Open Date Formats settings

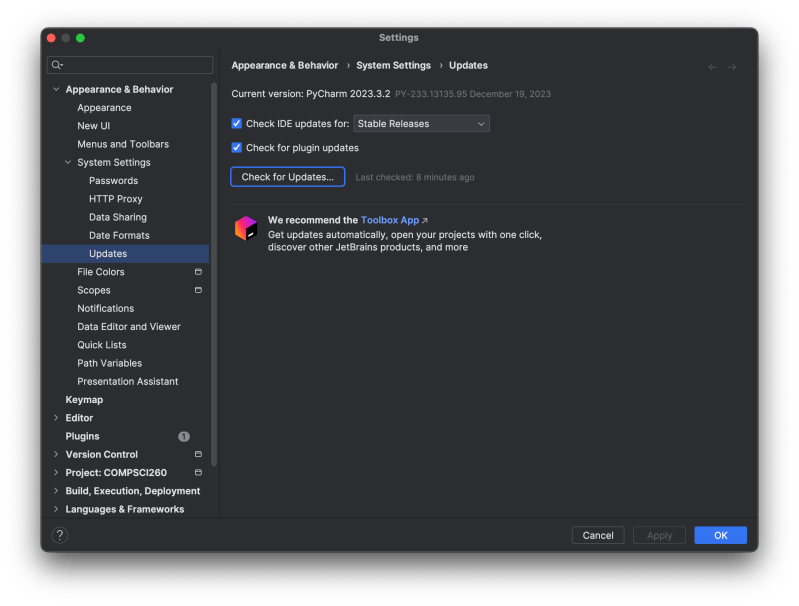point(119,235)
